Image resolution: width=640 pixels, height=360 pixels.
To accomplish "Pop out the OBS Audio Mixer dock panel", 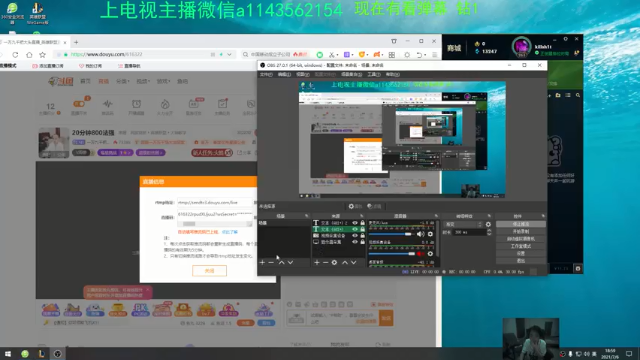I will (x=436, y=216).
